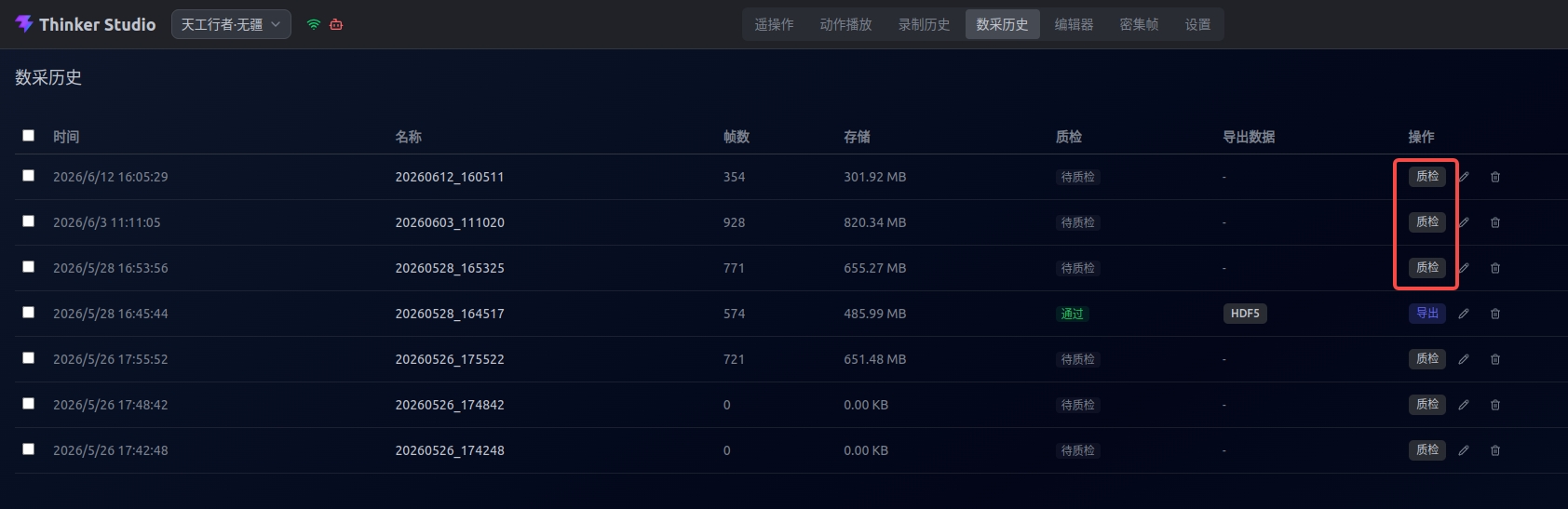Delete record 20260528_165325 with trash icon

(x=1495, y=268)
